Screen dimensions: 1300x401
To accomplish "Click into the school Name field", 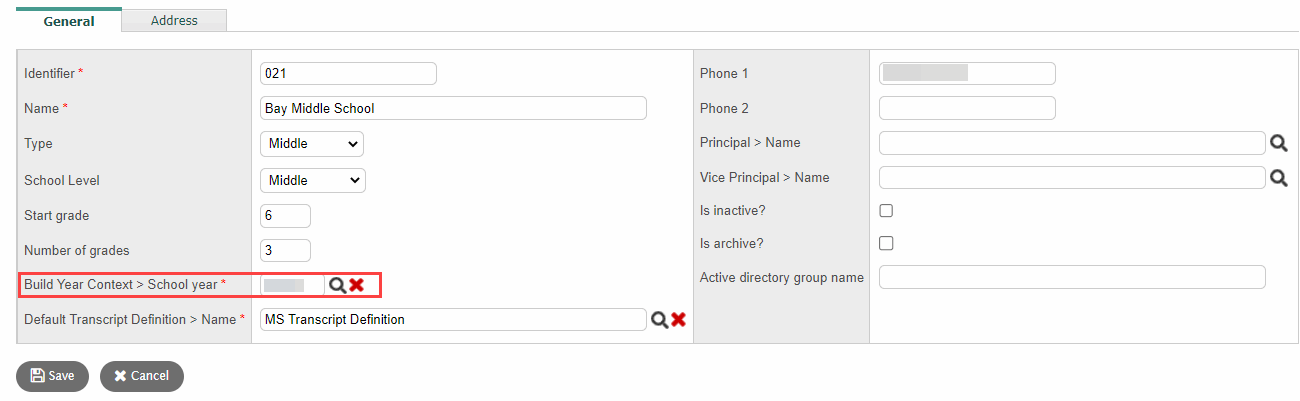I will tap(452, 108).
